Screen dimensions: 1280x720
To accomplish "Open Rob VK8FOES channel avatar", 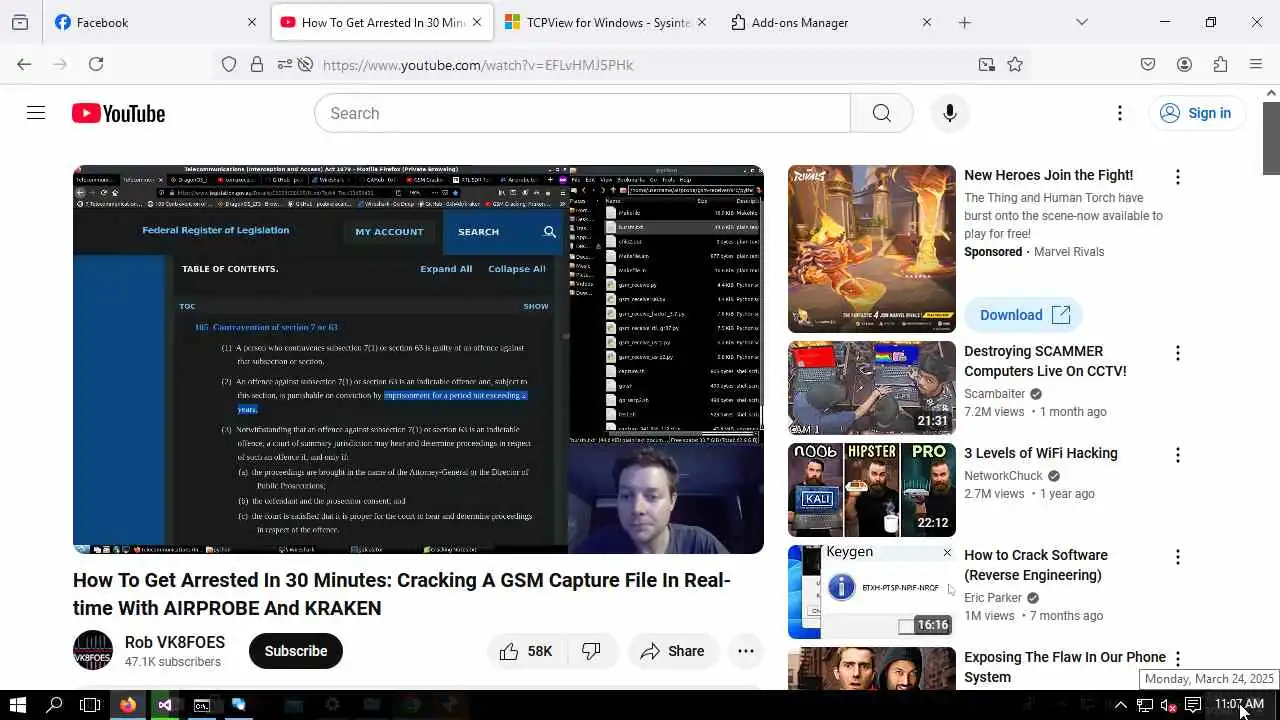I will [93, 650].
